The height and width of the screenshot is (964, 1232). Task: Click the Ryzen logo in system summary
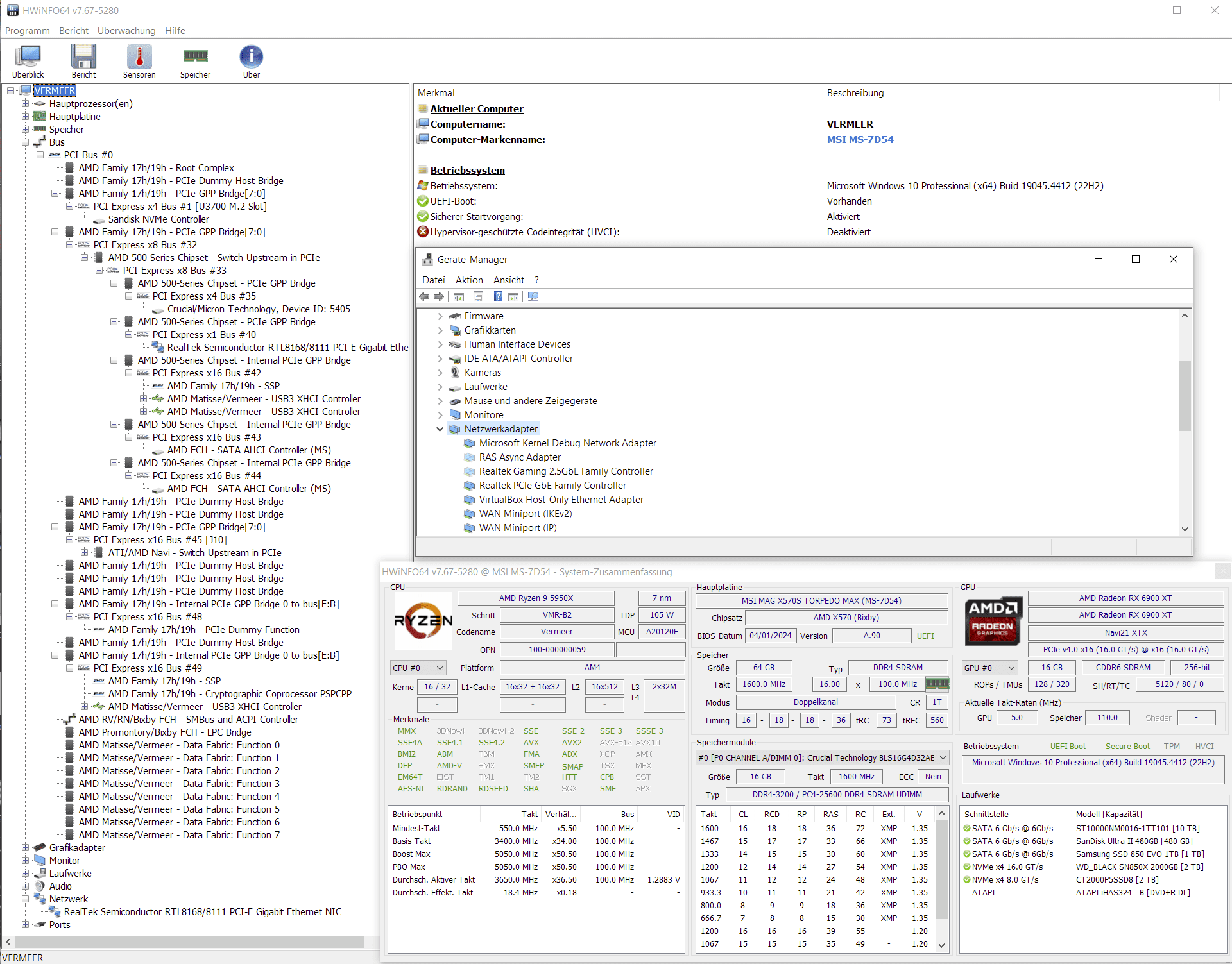click(423, 621)
